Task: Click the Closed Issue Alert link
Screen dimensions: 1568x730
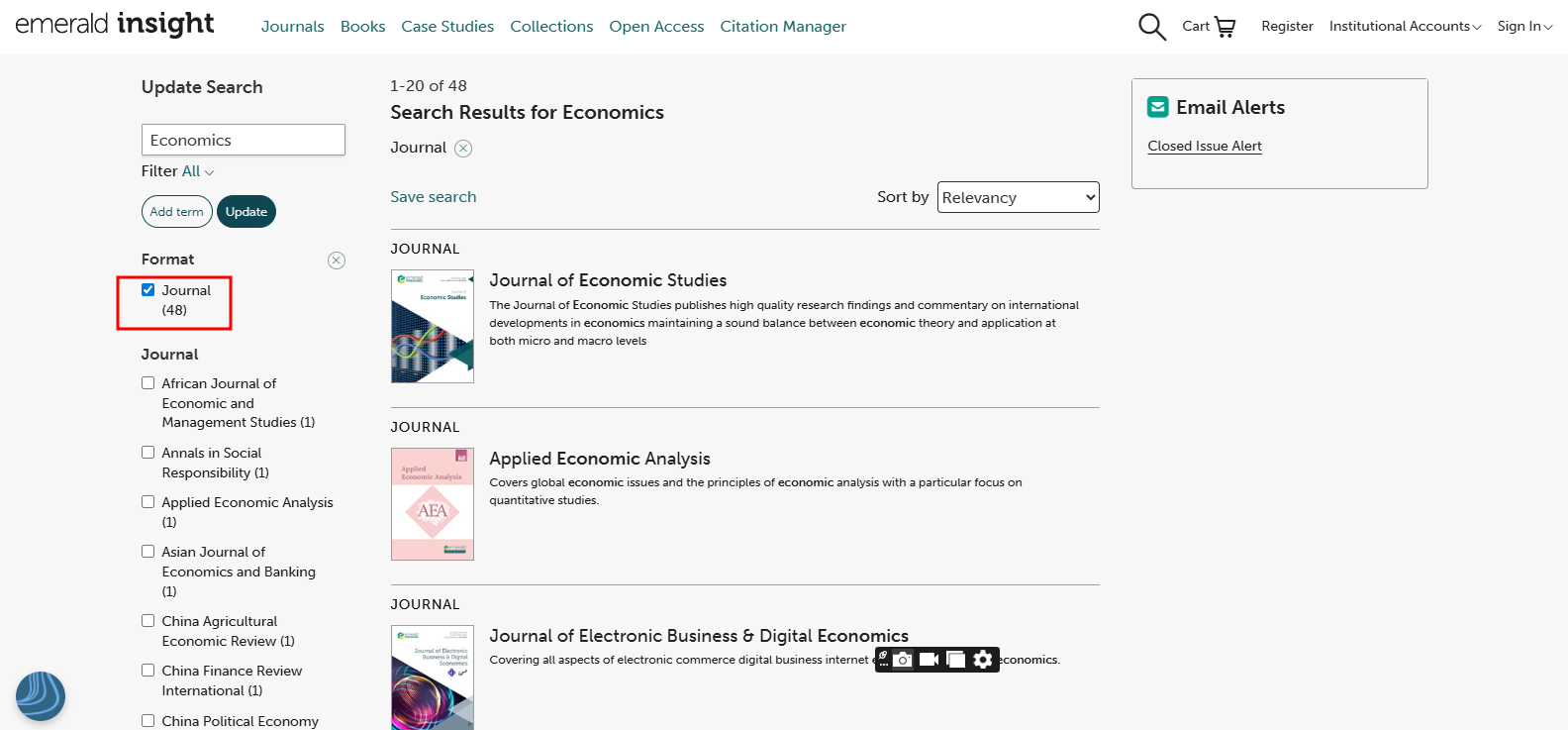Action: [x=1204, y=146]
